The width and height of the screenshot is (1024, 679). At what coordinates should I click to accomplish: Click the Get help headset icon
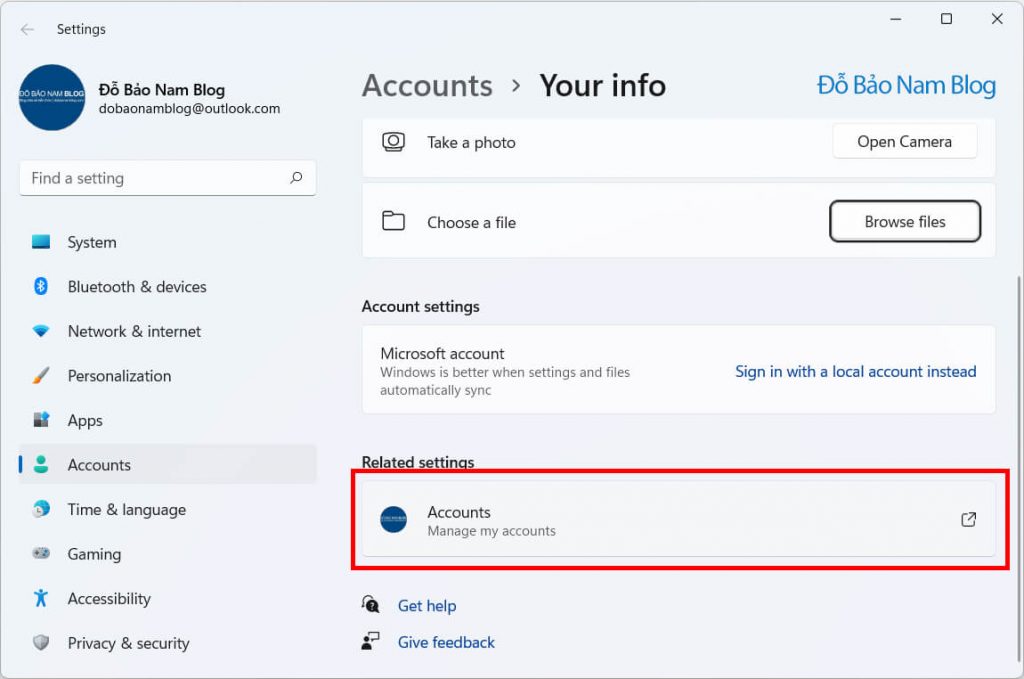(370, 604)
